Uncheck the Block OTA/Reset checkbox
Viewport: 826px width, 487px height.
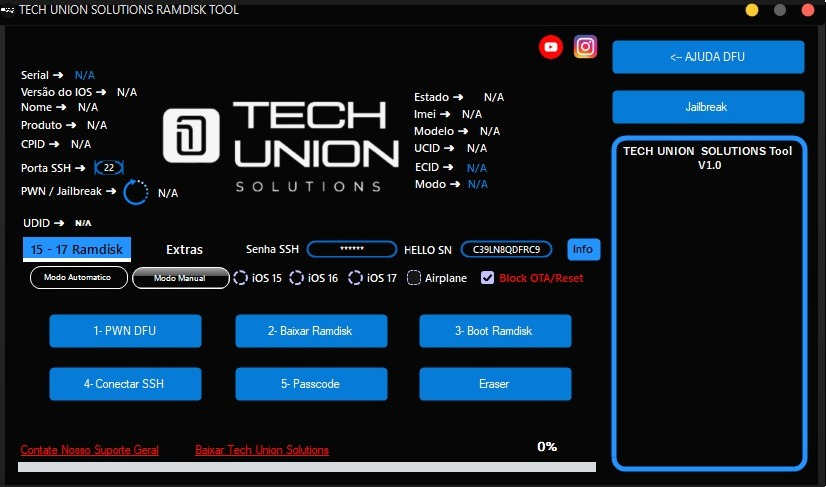pos(487,278)
